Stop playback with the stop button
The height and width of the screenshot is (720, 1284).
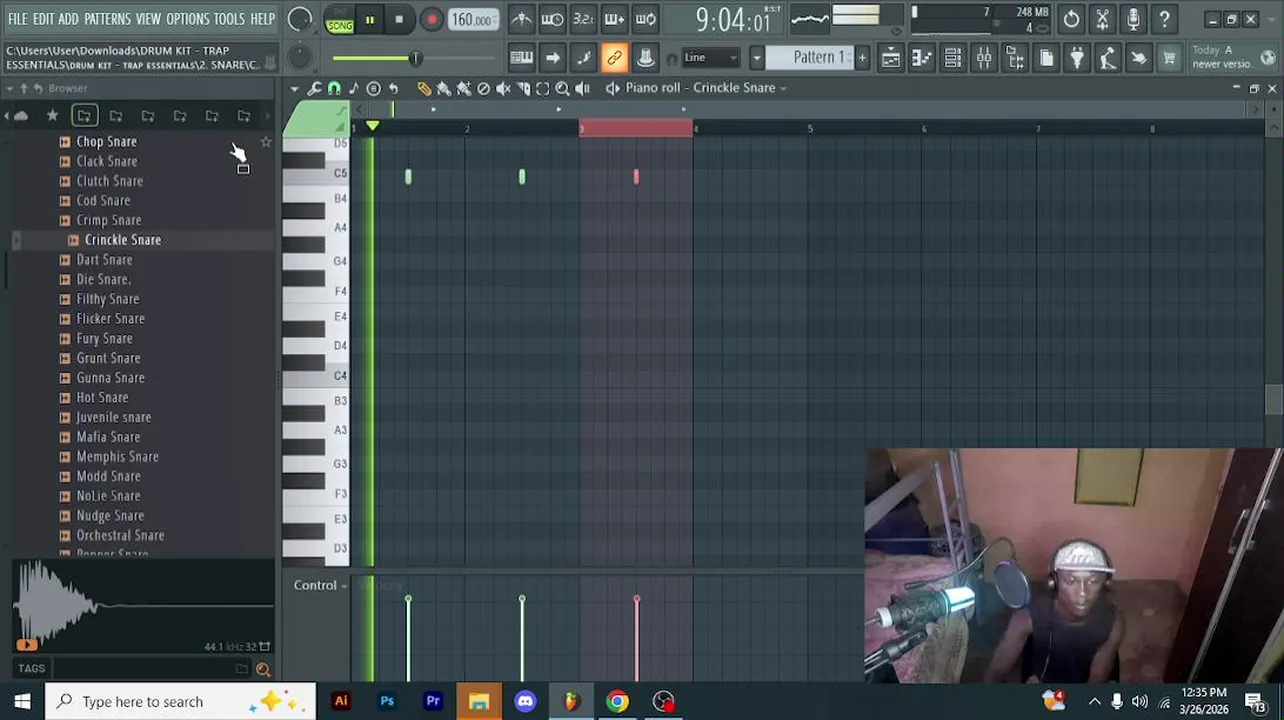point(399,19)
